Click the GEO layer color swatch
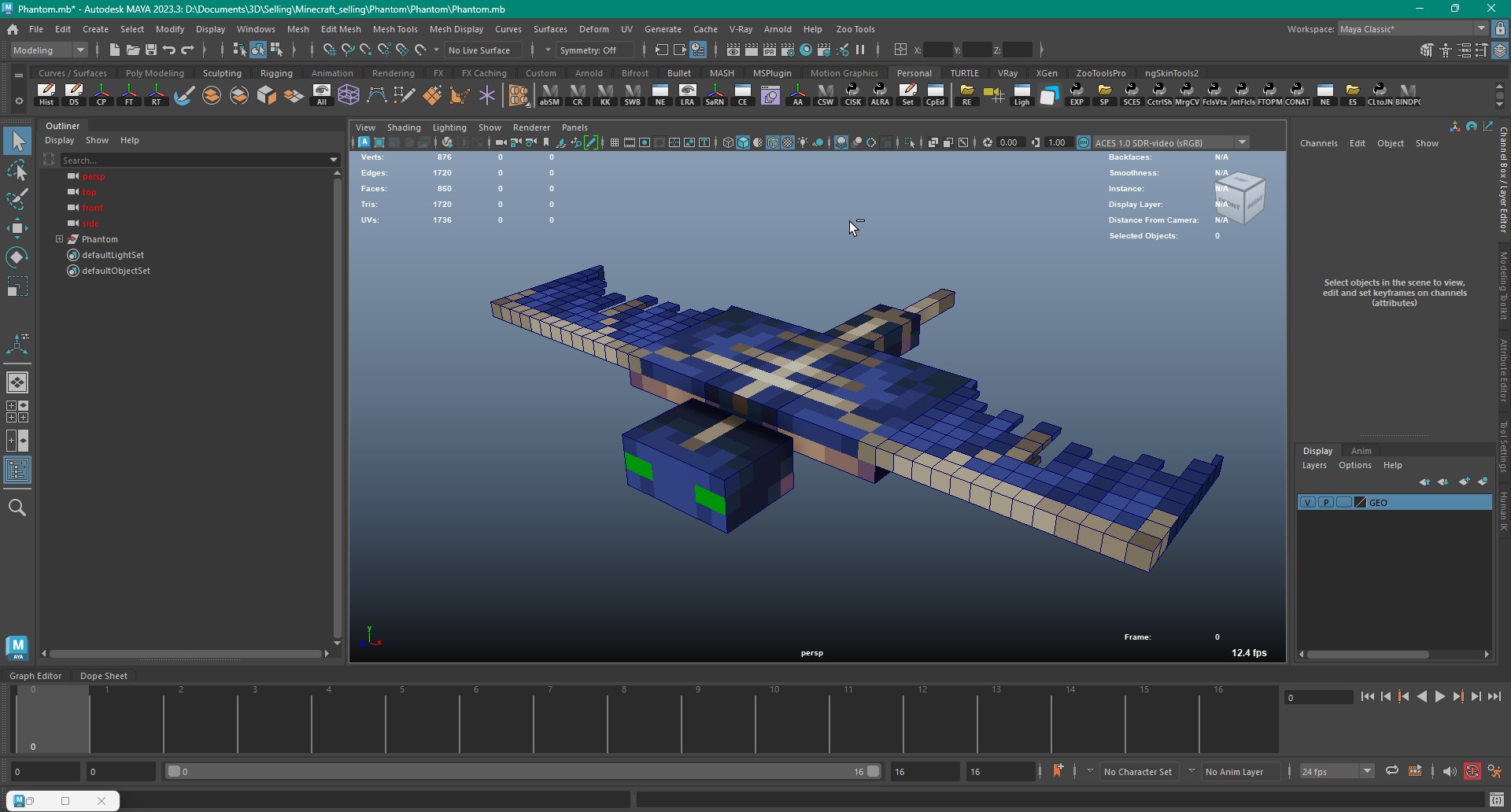The height and width of the screenshot is (812, 1511). [1360, 502]
